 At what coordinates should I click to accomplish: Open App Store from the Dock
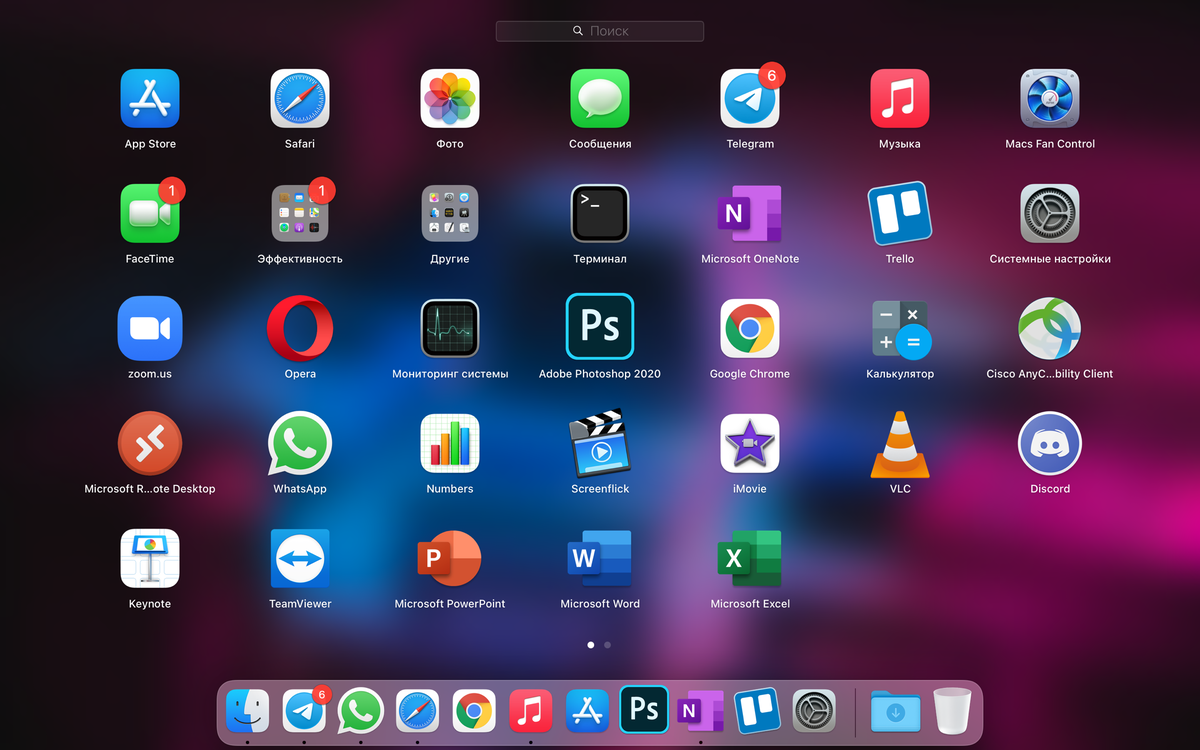[x=588, y=711]
